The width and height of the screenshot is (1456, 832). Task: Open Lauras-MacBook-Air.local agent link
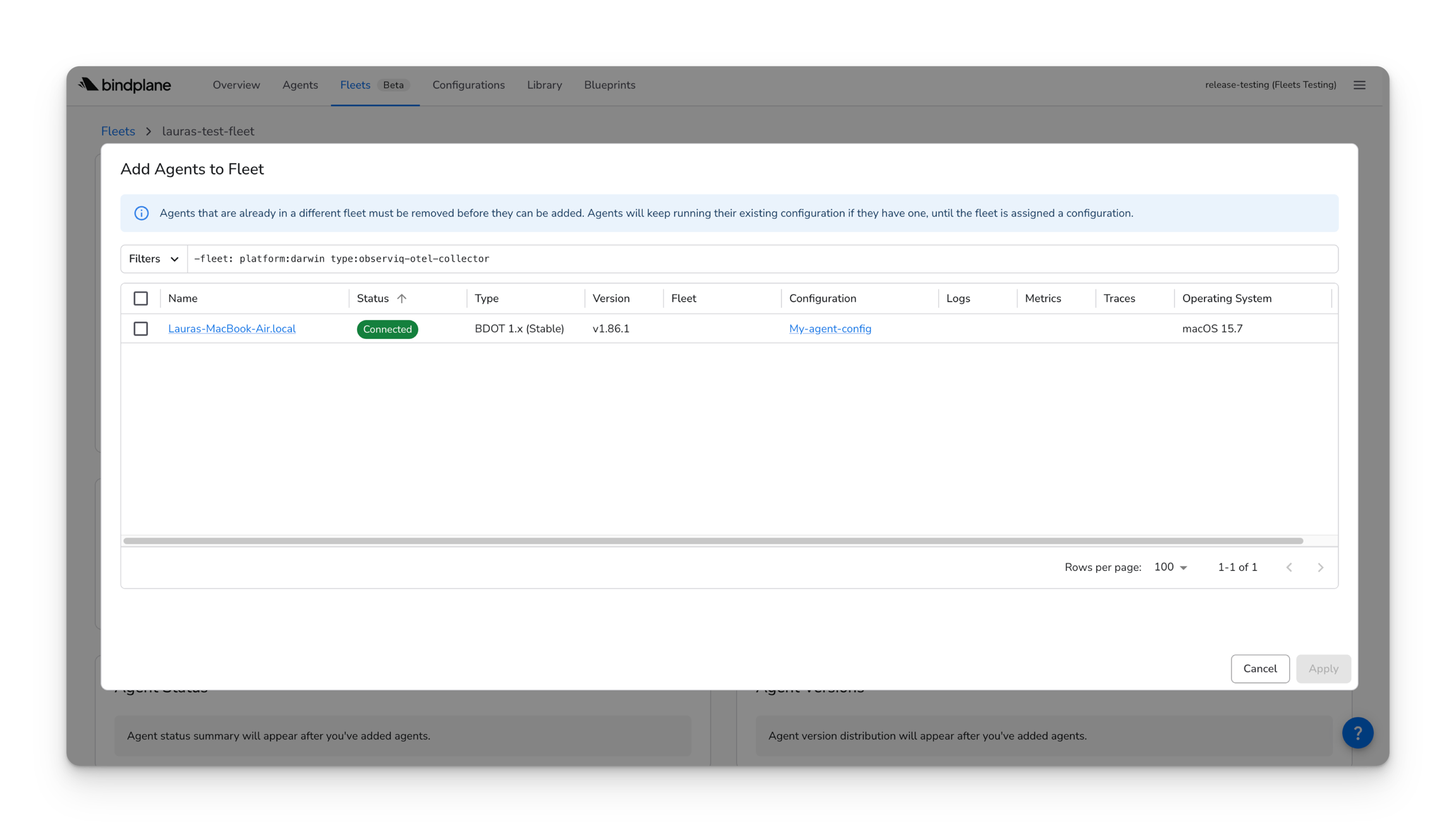coord(232,329)
